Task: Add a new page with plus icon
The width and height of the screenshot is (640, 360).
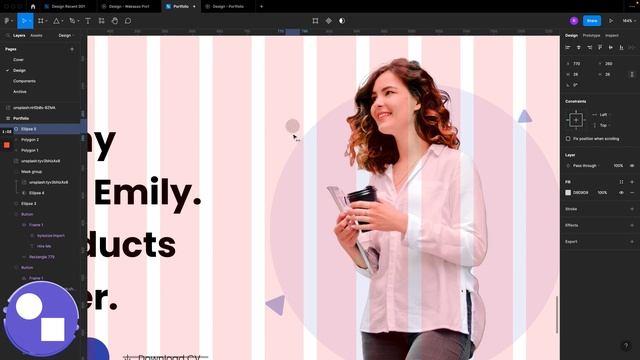Action: (72, 49)
